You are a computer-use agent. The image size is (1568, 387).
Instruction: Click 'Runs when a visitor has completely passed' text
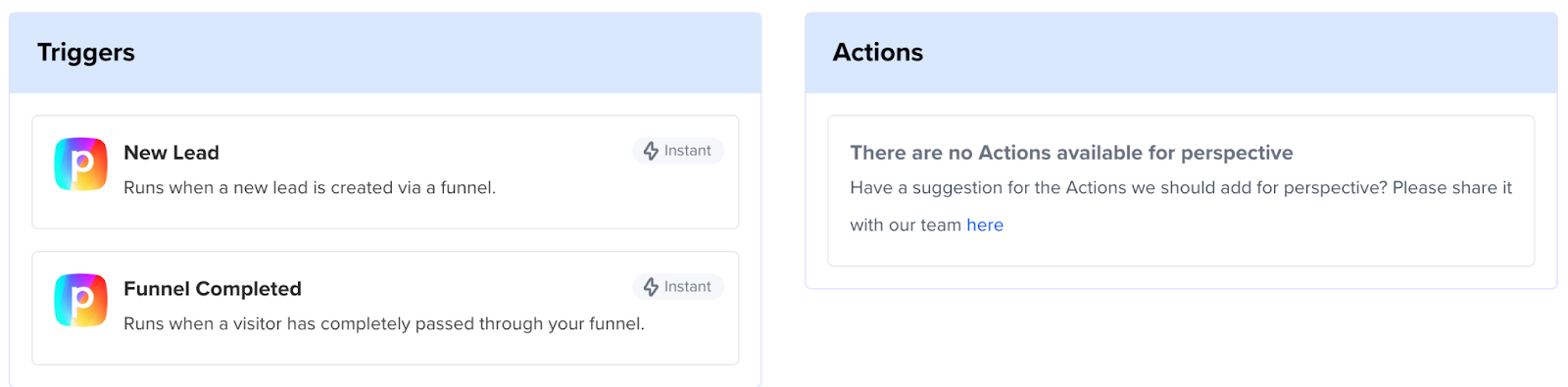384,324
